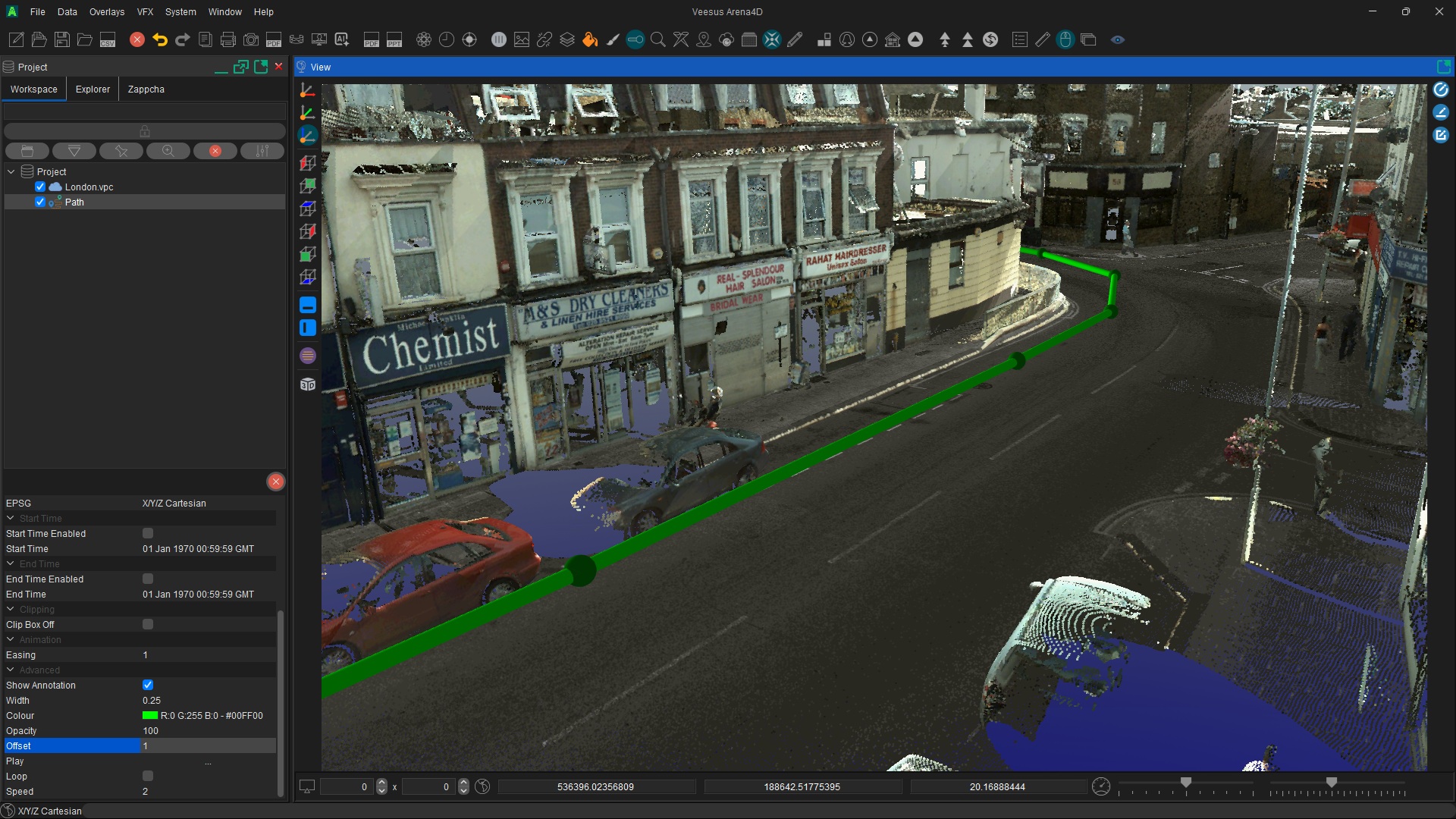Image resolution: width=1456 pixels, height=819 pixels.
Task: Click the map pin location icon
Action: (x=704, y=40)
